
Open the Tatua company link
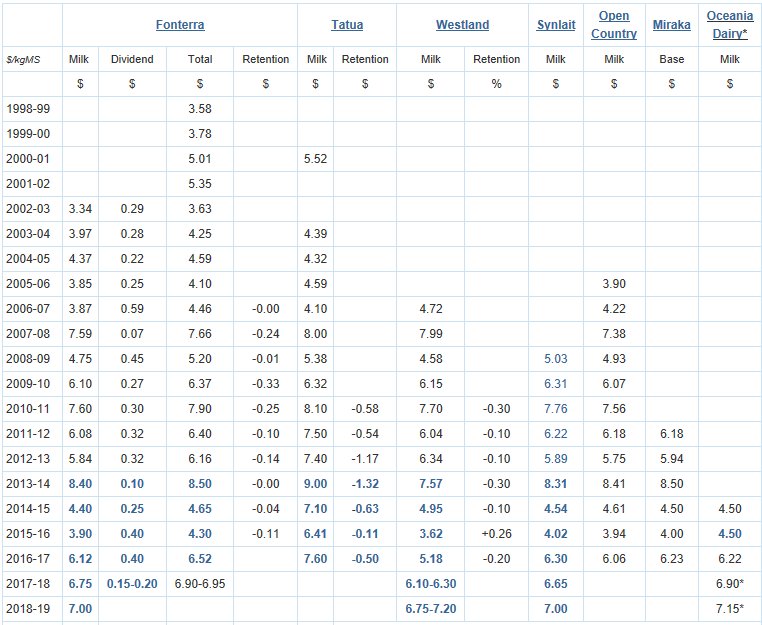tap(347, 25)
